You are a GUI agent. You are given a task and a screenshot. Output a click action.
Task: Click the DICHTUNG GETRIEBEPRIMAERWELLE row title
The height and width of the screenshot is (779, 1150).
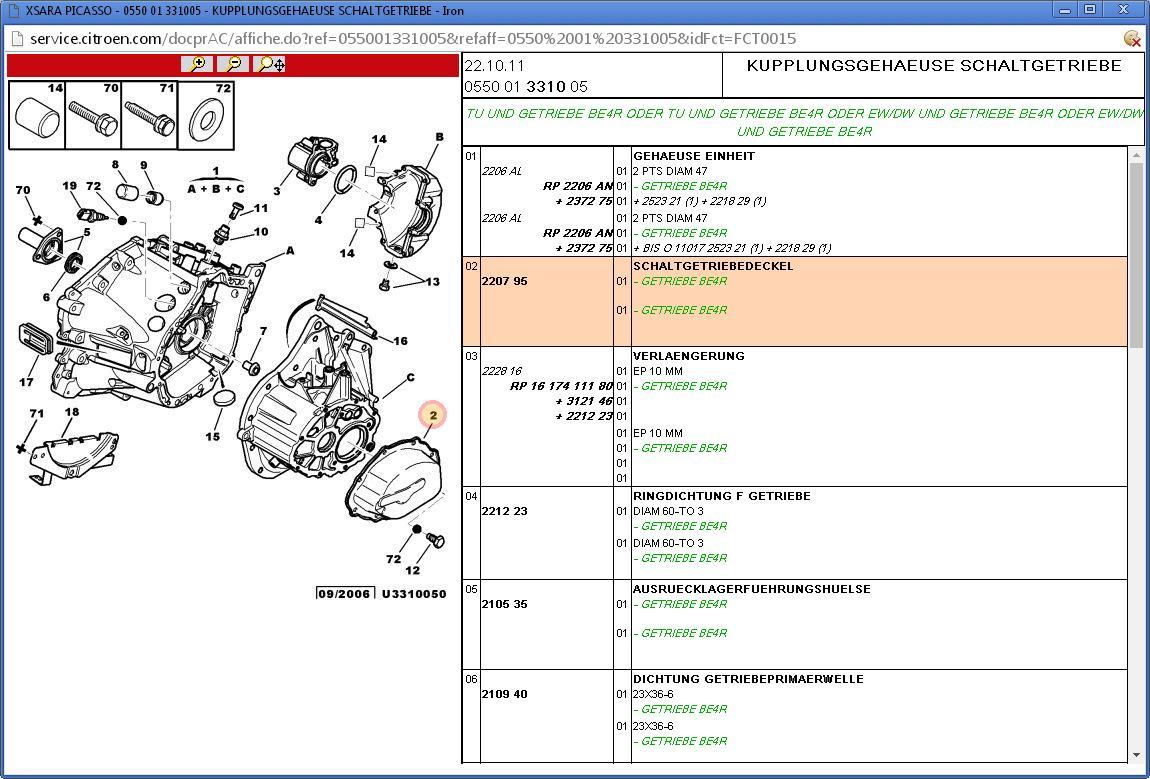[748, 679]
